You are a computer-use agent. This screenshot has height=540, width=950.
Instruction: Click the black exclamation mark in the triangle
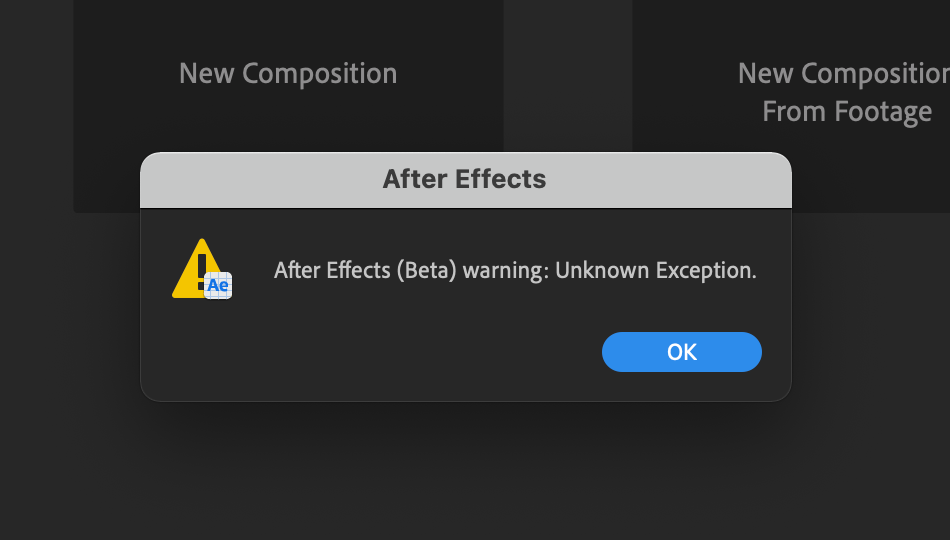tap(202, 272)
